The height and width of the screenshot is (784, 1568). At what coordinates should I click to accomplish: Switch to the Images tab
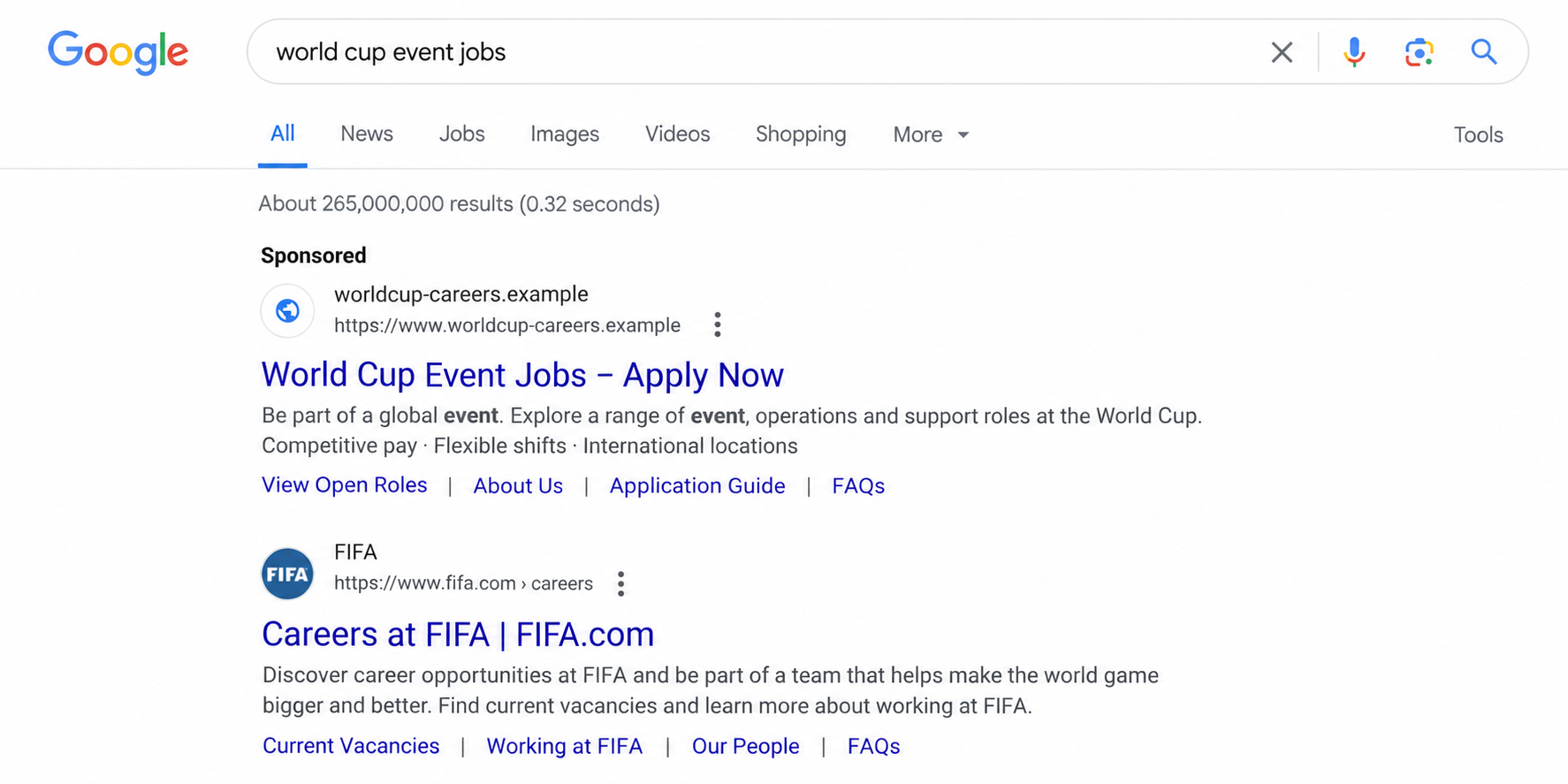click(565, 134)
